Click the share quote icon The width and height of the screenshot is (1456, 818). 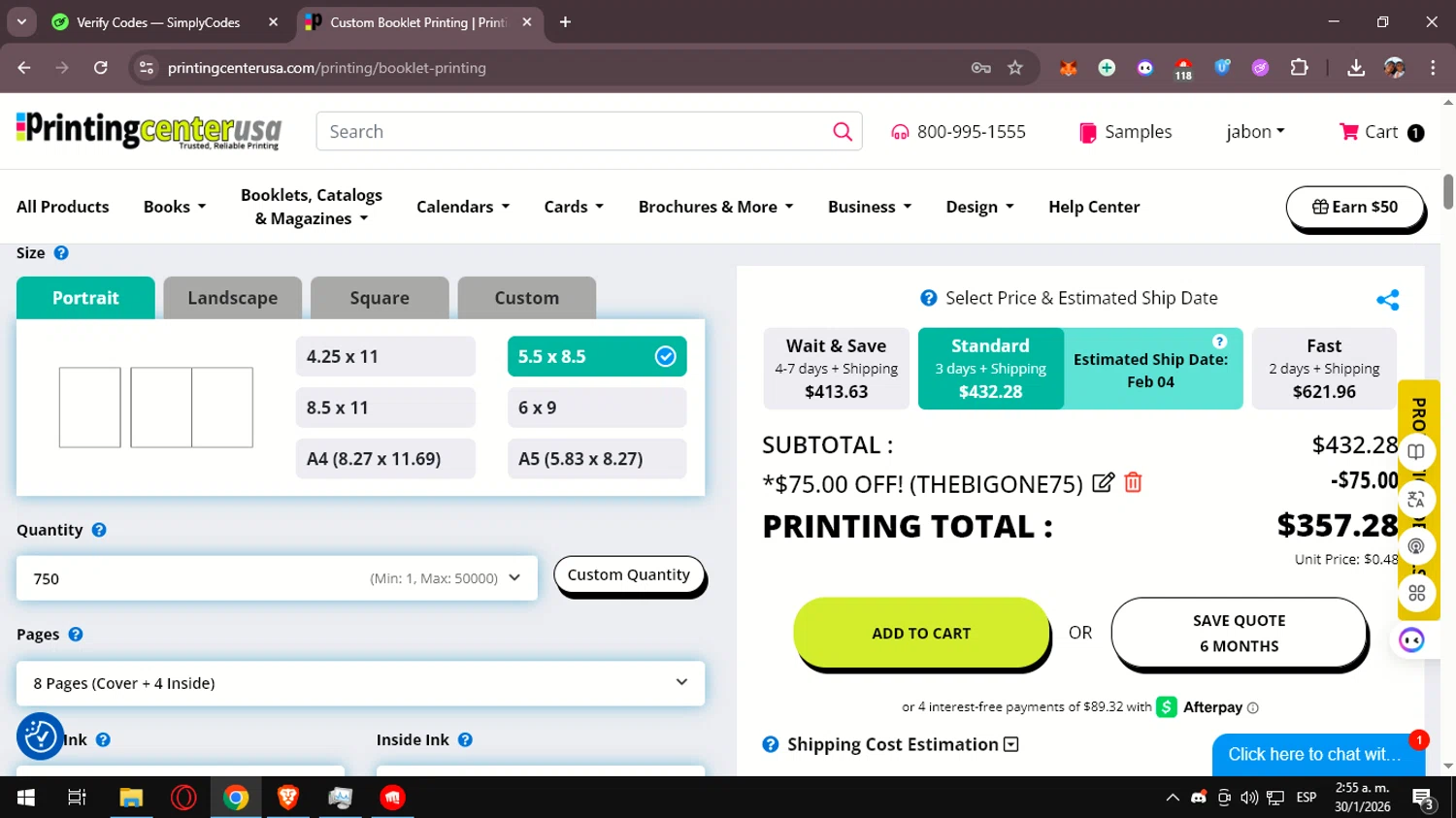coord(1388,300)
